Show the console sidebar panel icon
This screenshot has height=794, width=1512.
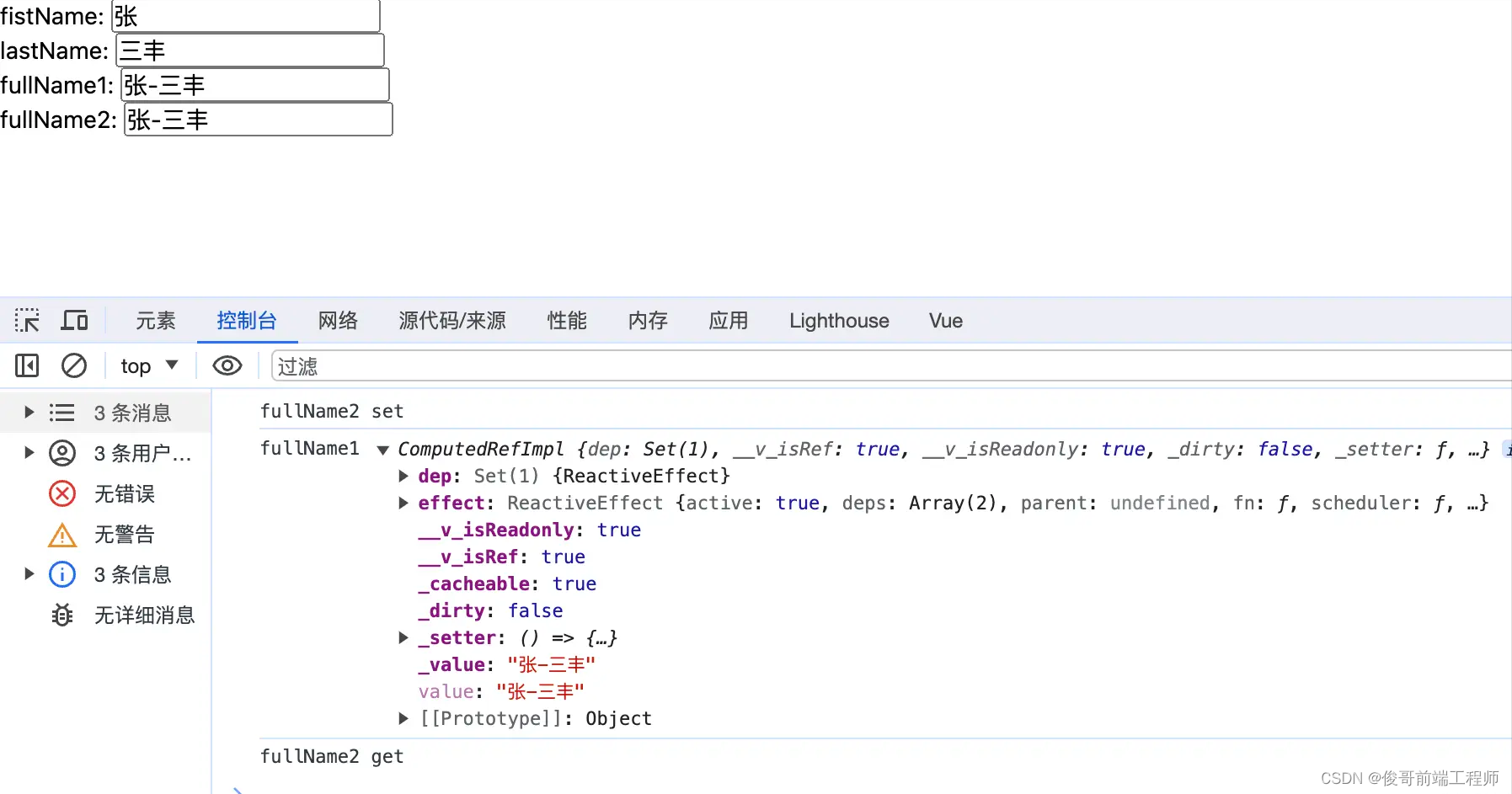click(27, 365)
